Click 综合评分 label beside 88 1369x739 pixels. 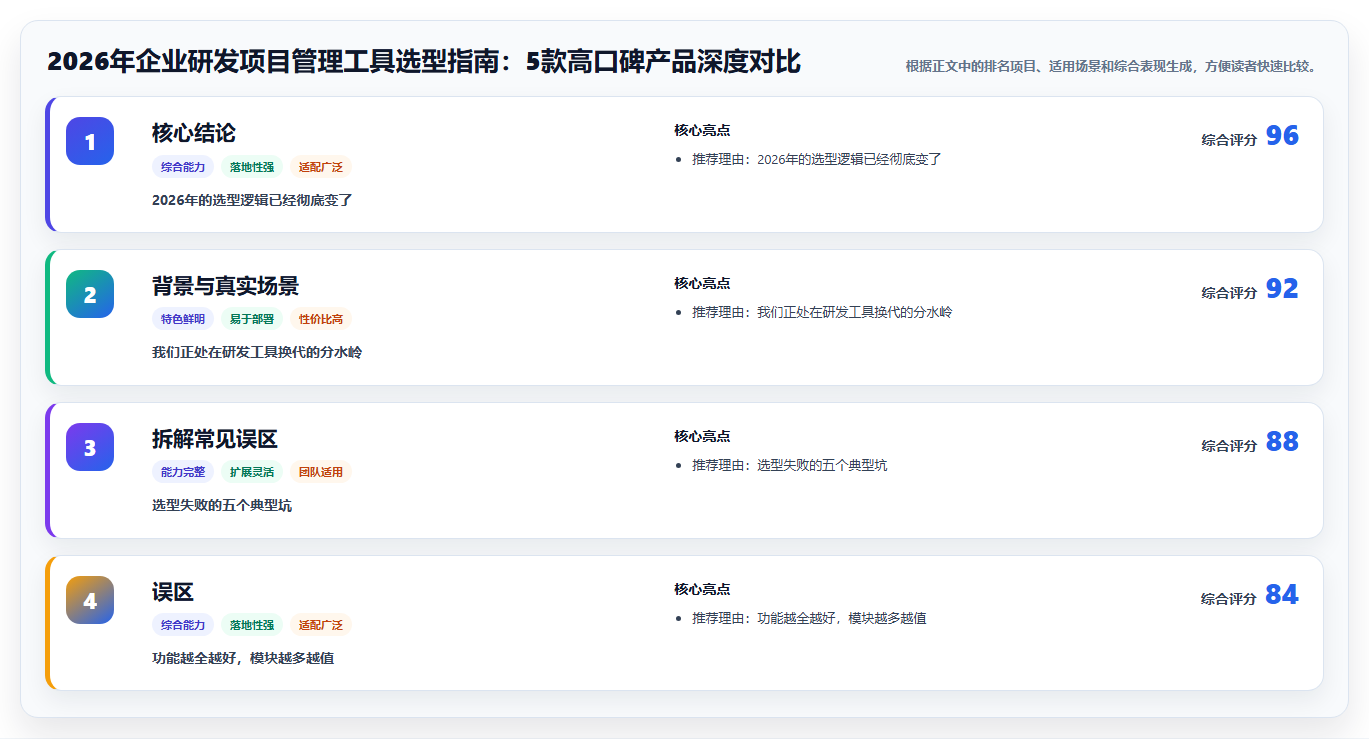1229,446
